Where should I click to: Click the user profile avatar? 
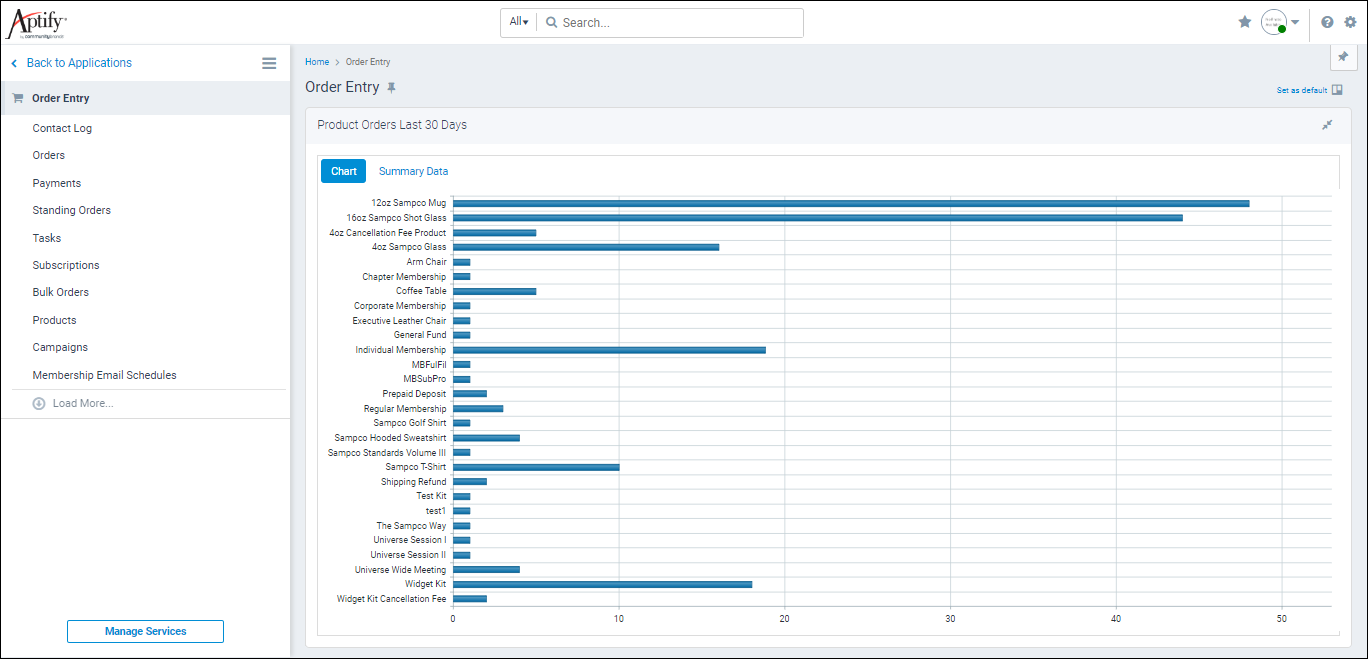coord(1273,22)
